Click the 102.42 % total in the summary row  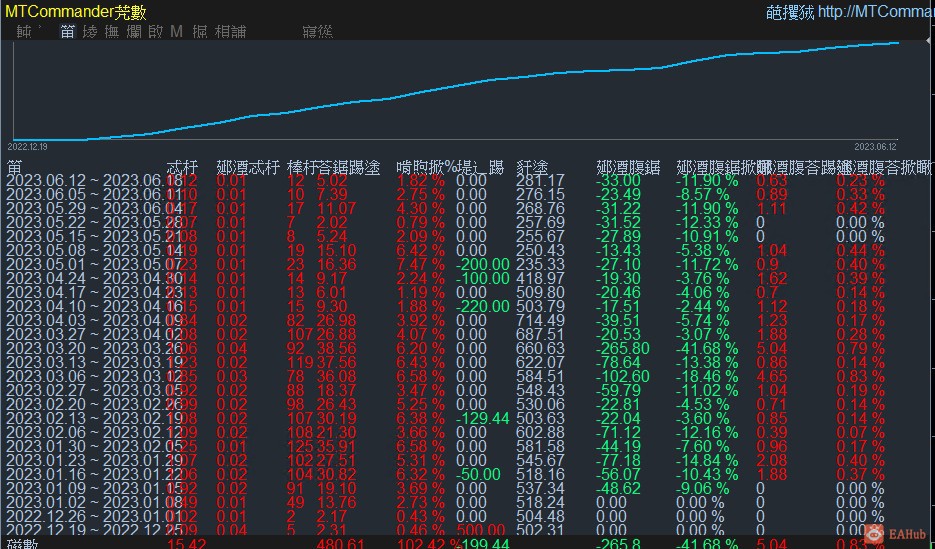tap(428, 543)
